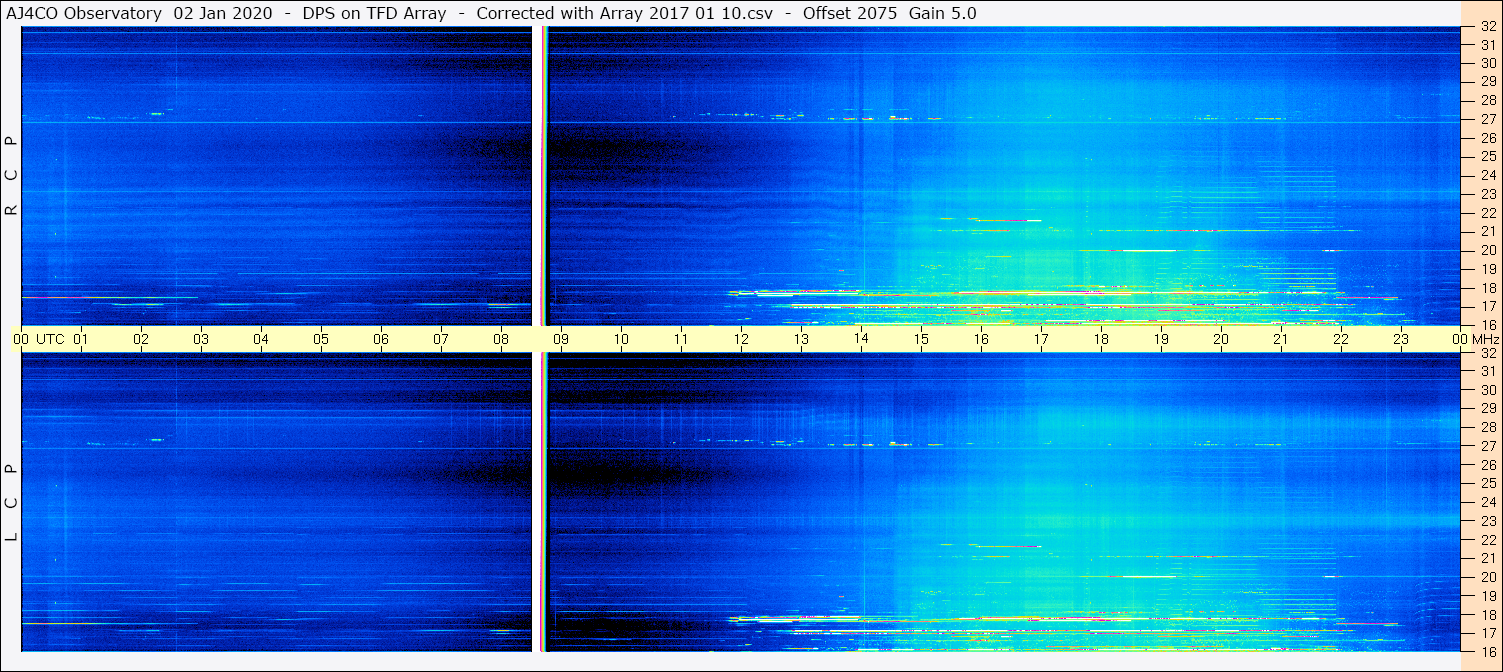The image size is (1503, 672).
Task: Select hour 16 on the time axis
Action: point(981,339)
